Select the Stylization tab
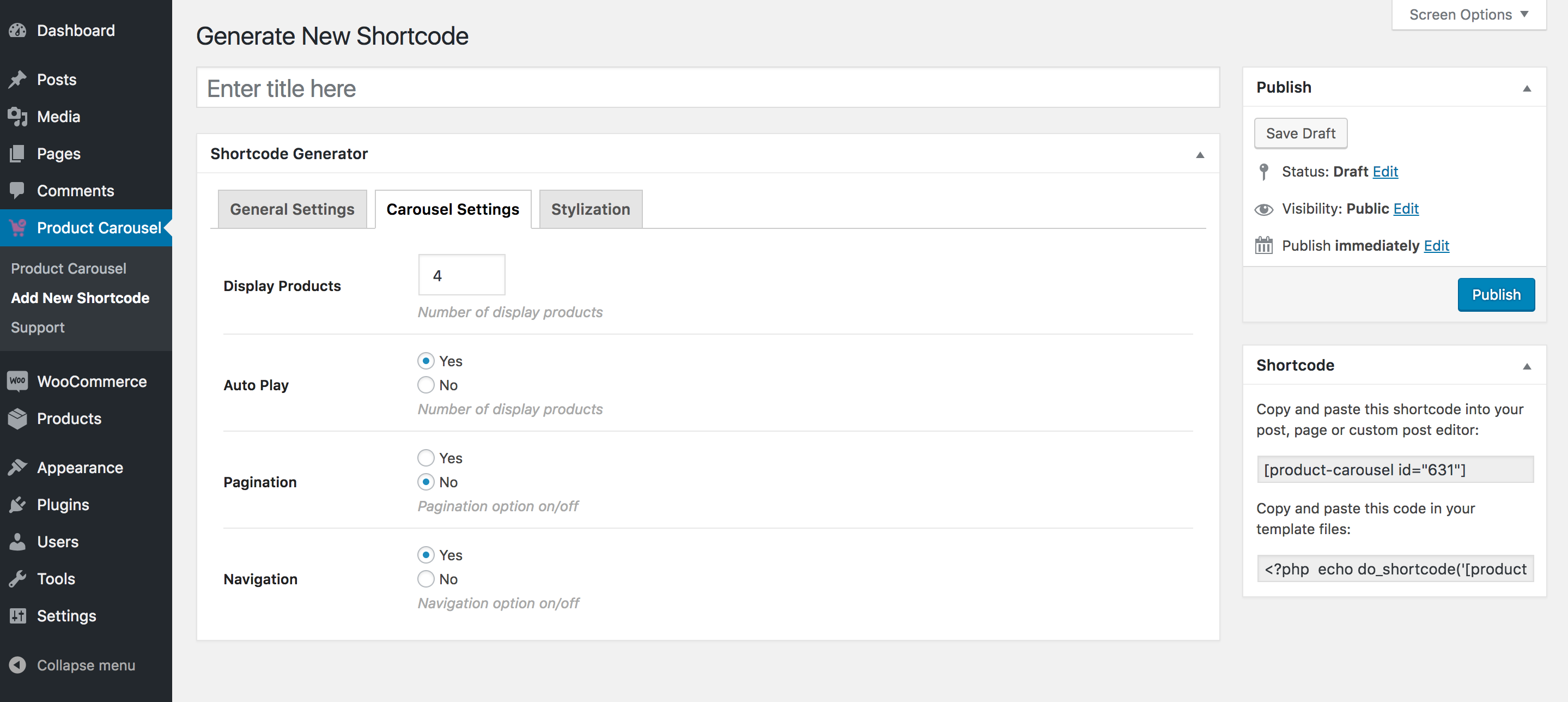This screenshot has width=1568, height=702. click(590, 209)
